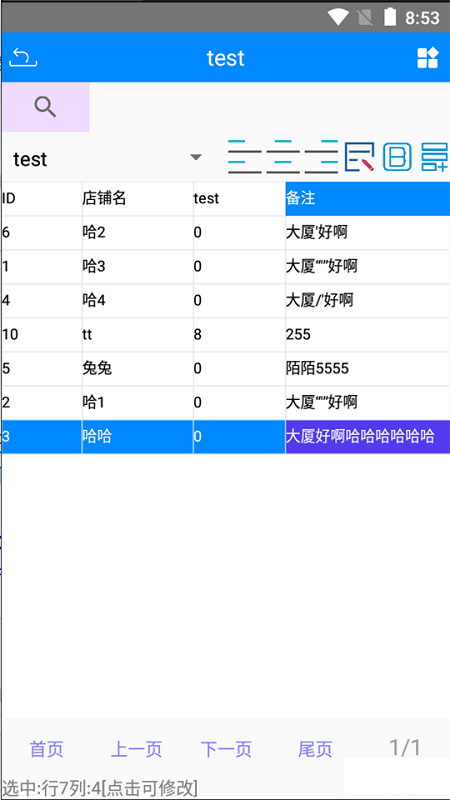450x800 pixels.
Task: Jump to 尾页 last page
Action: click(x=315, y=749)
